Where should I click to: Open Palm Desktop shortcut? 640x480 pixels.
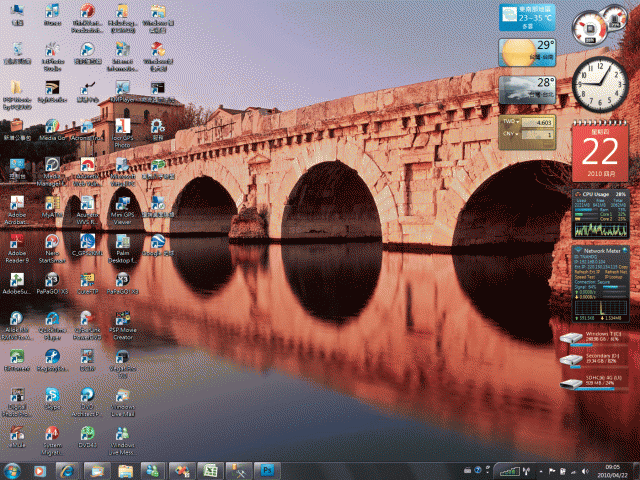[x=122, y=240]
